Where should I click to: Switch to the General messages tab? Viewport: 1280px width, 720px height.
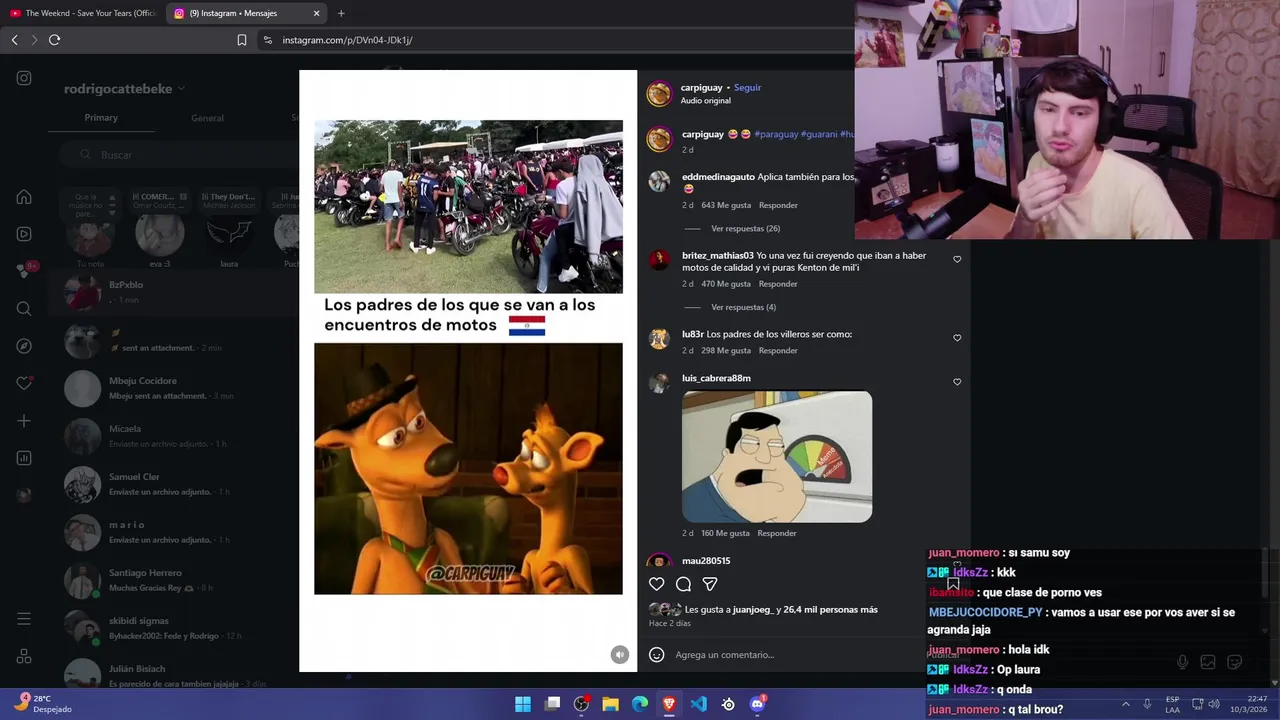(207, 118)
